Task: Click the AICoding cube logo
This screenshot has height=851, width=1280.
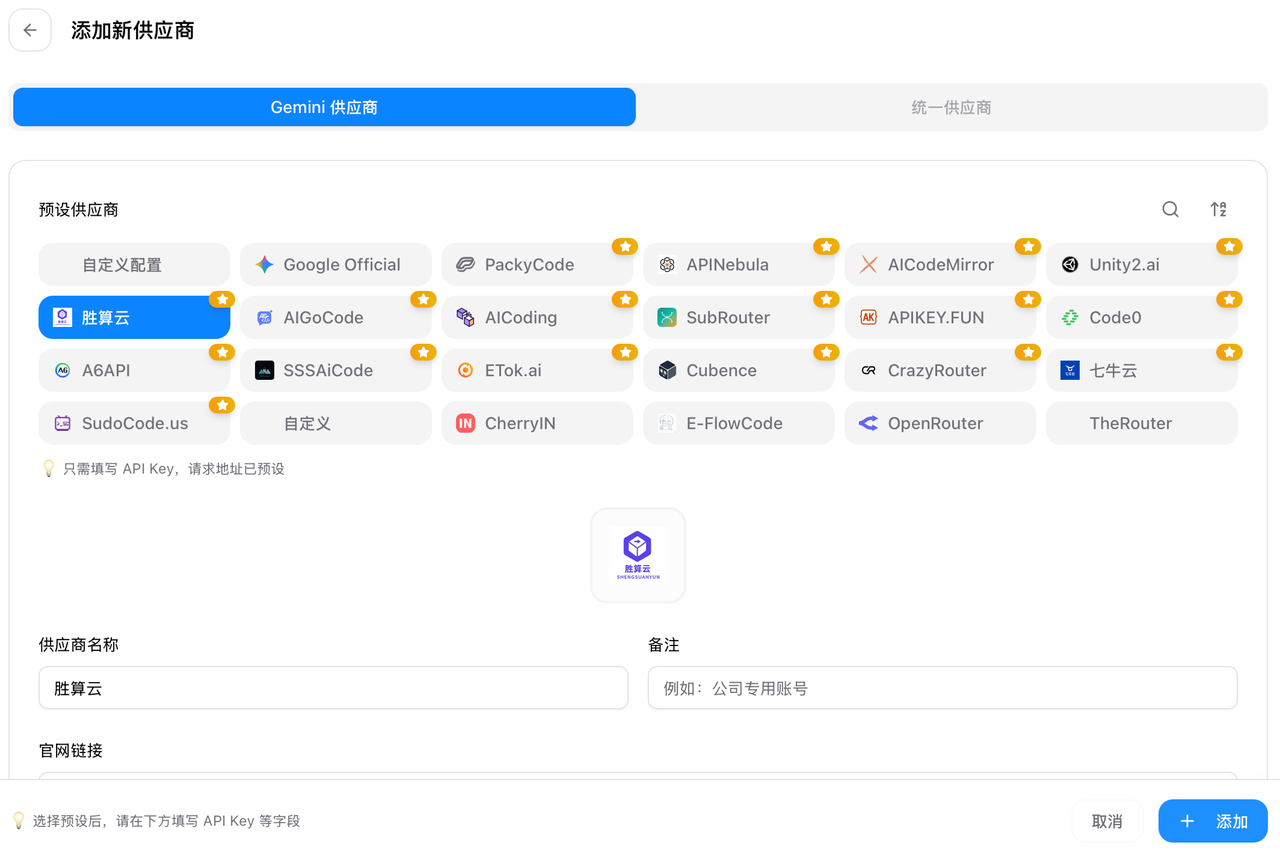Action: tap(465, 318)
